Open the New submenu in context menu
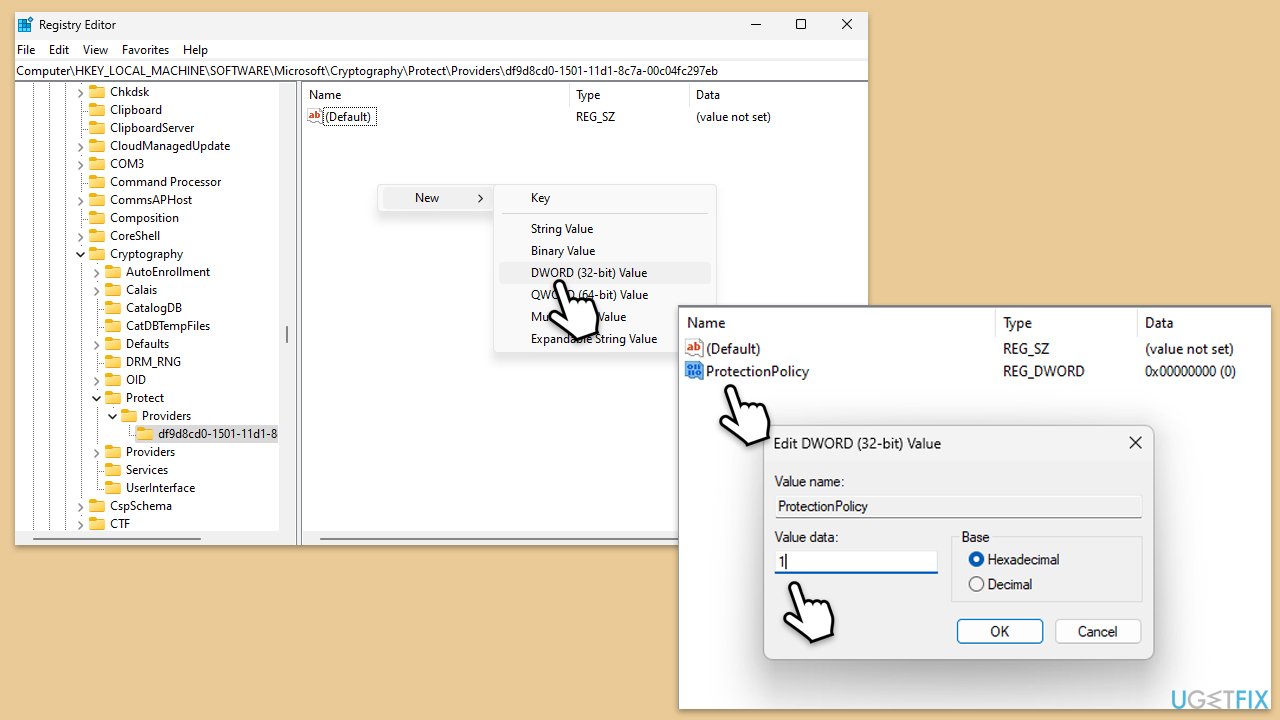This screenshot has height=720, width=1280. pos(436,198)
